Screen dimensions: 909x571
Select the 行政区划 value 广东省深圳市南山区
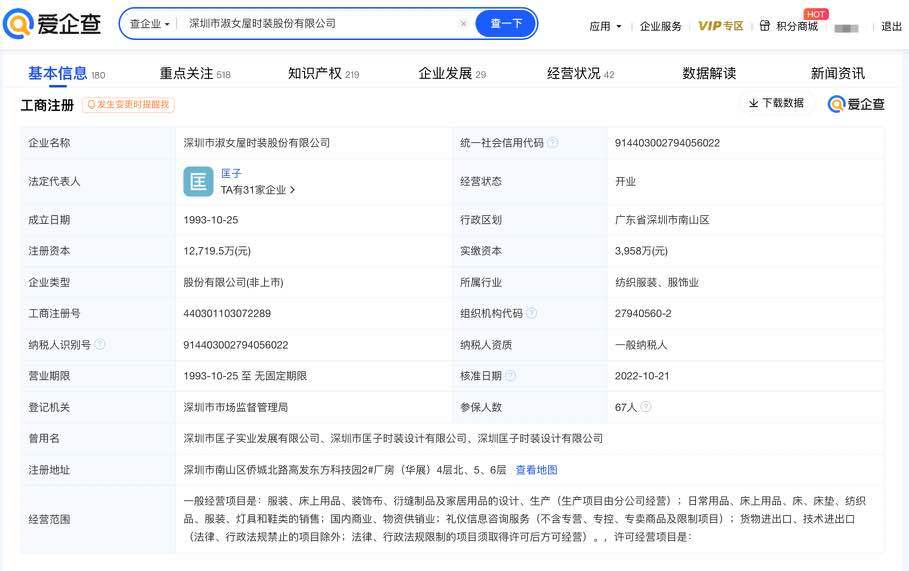(x=662, y=220)
